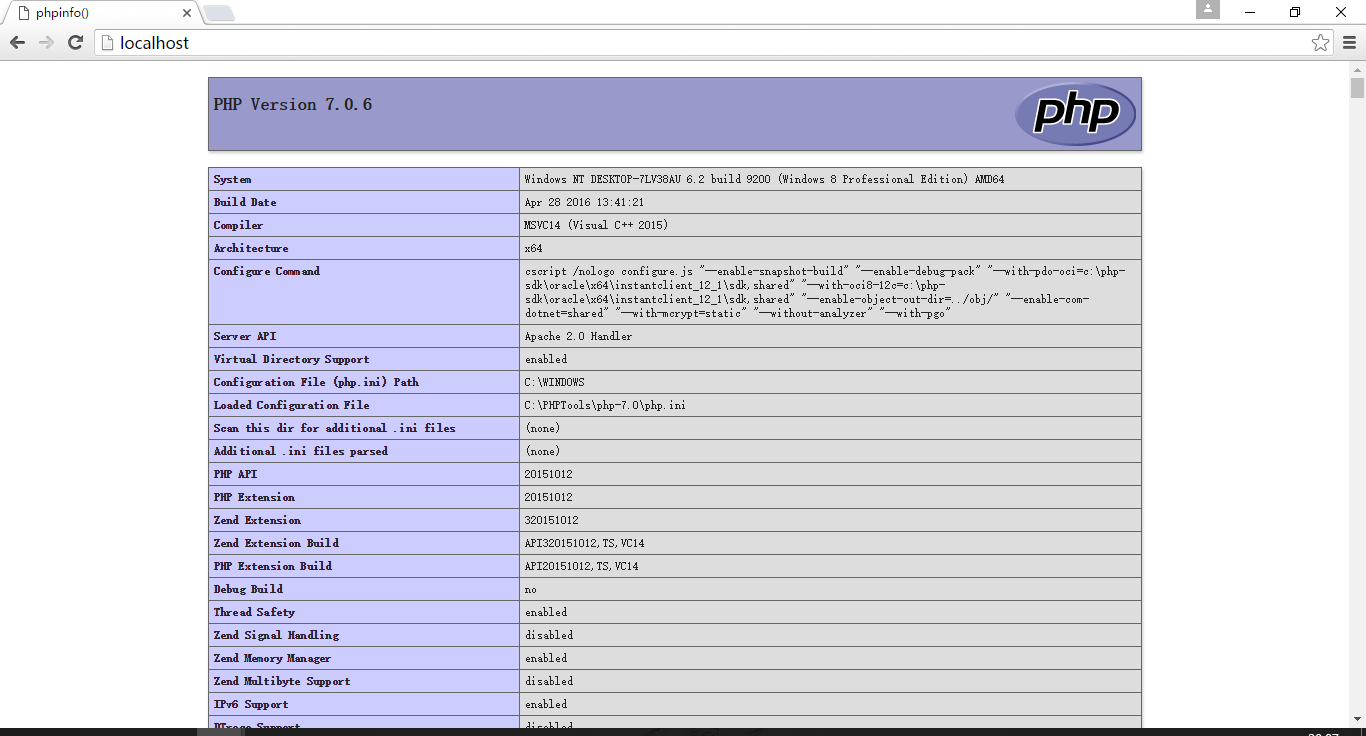Click the Apache 2.0 Handler value
This screenshot has height=736, width=1366.
coord(579,336)
